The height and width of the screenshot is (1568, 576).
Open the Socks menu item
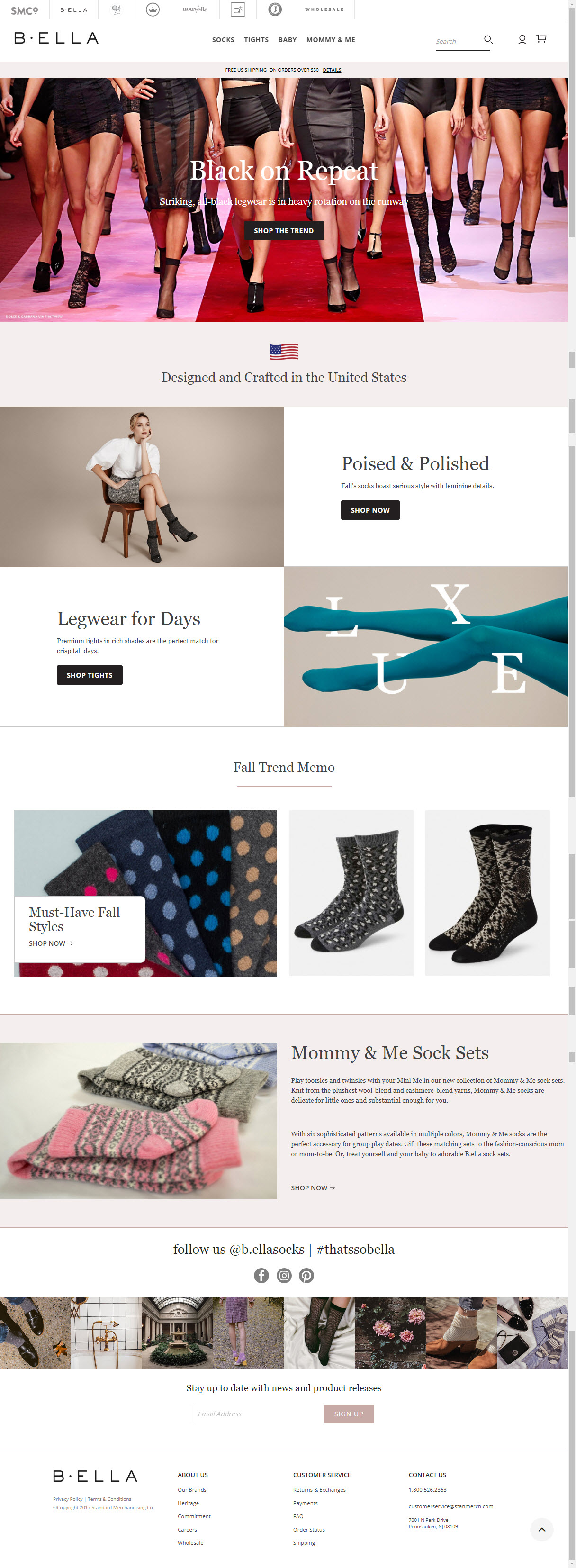[x=223, y=40]
